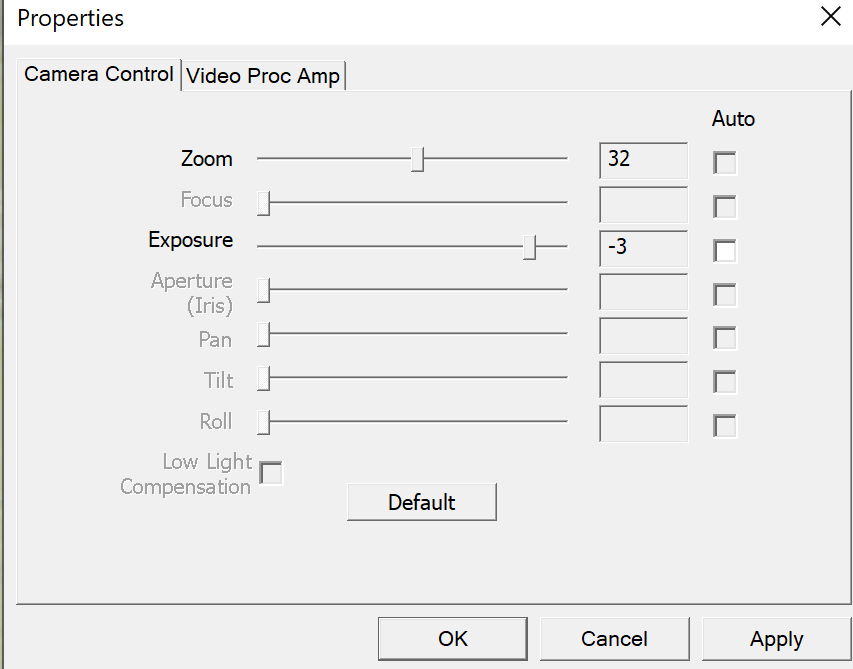Enable the Low Light Compensation checkbox
This screenshot has width=853, height=669.
tap(271, 473)
